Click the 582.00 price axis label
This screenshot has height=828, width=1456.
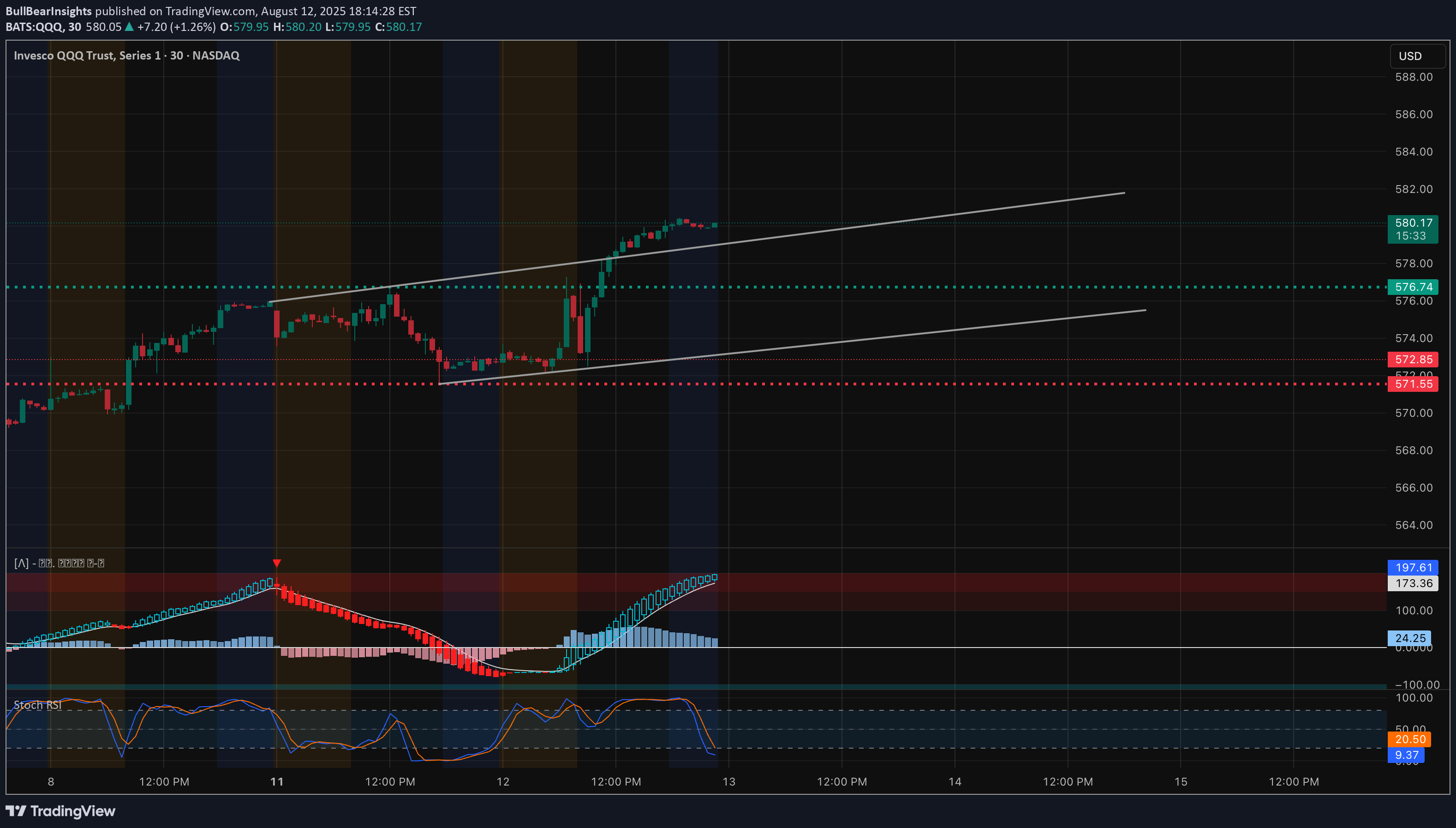[x=1414, y=189]
